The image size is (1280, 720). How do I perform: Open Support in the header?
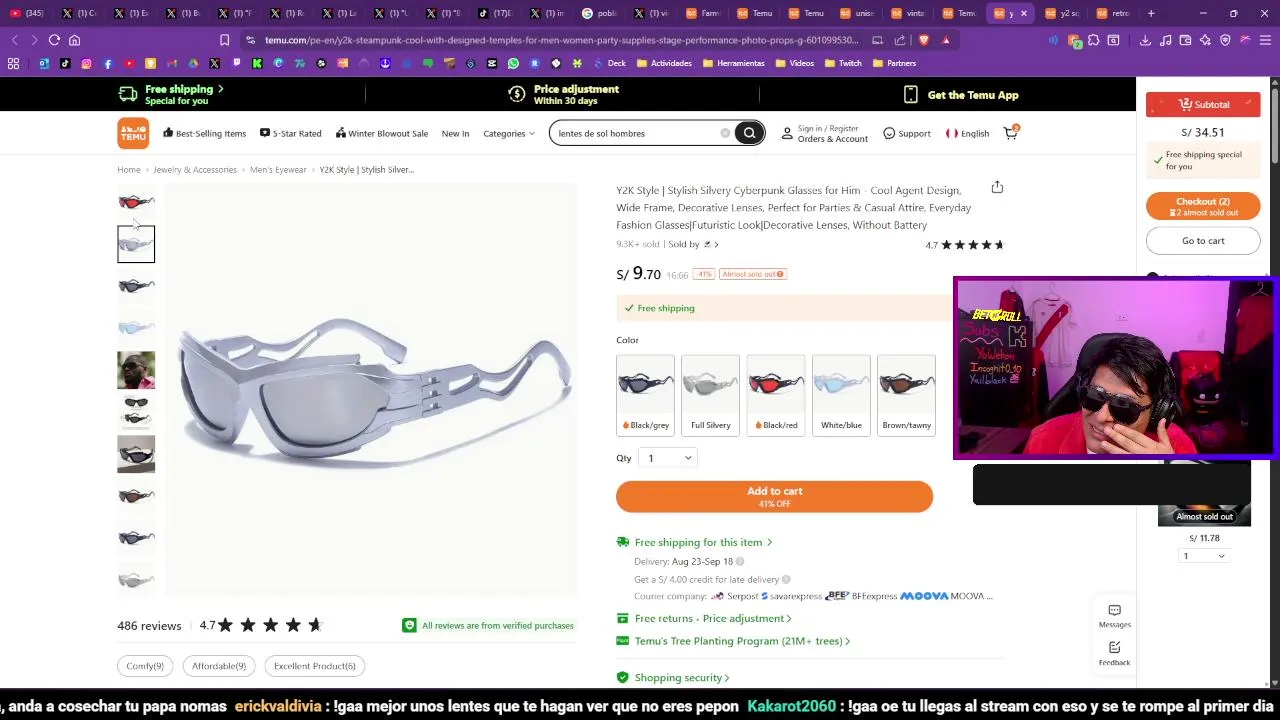pyautogui.click(x=907, y=133)
